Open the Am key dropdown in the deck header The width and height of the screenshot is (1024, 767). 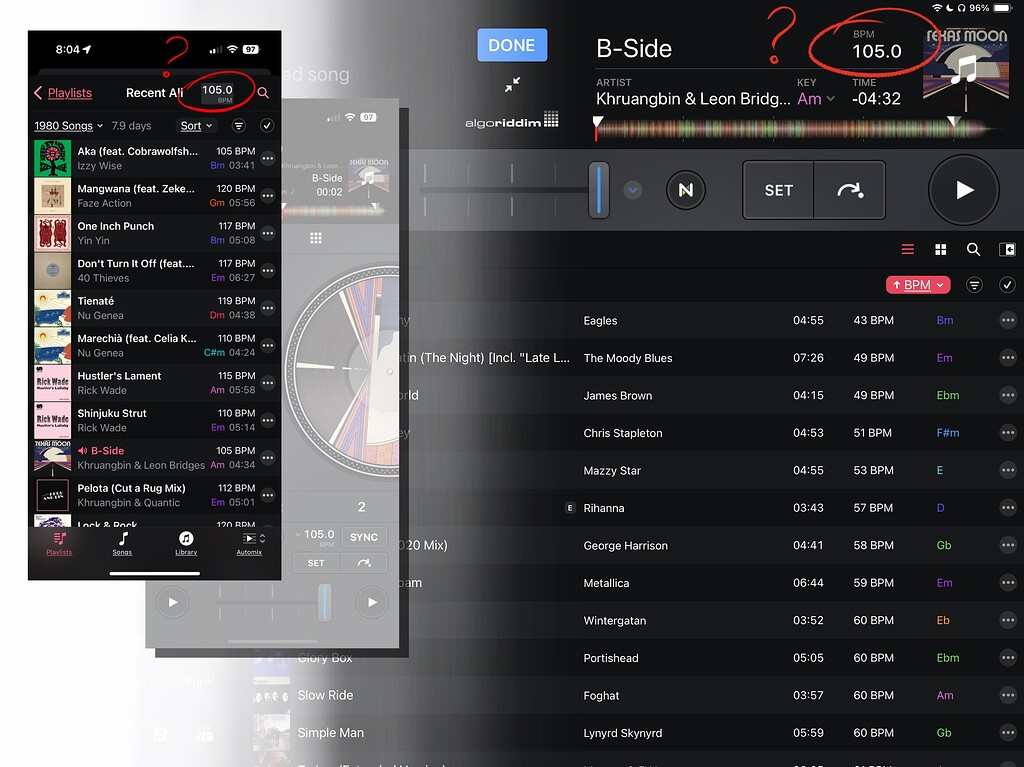pos(816,99)
